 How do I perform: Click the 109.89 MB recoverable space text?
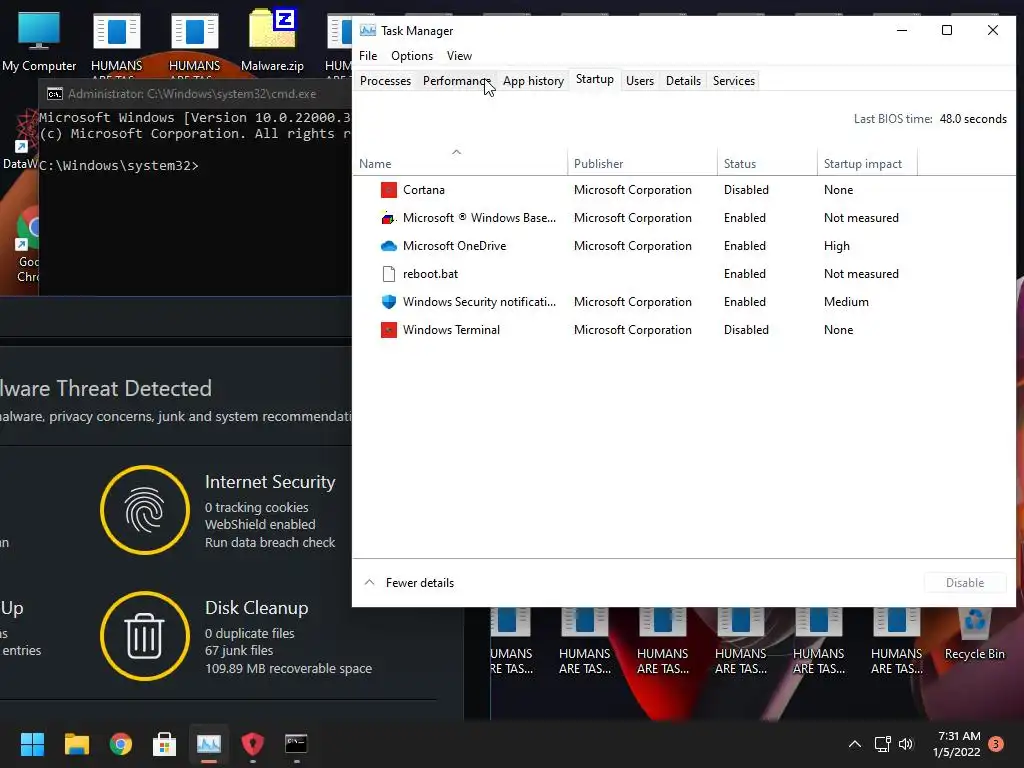[288, 669]
